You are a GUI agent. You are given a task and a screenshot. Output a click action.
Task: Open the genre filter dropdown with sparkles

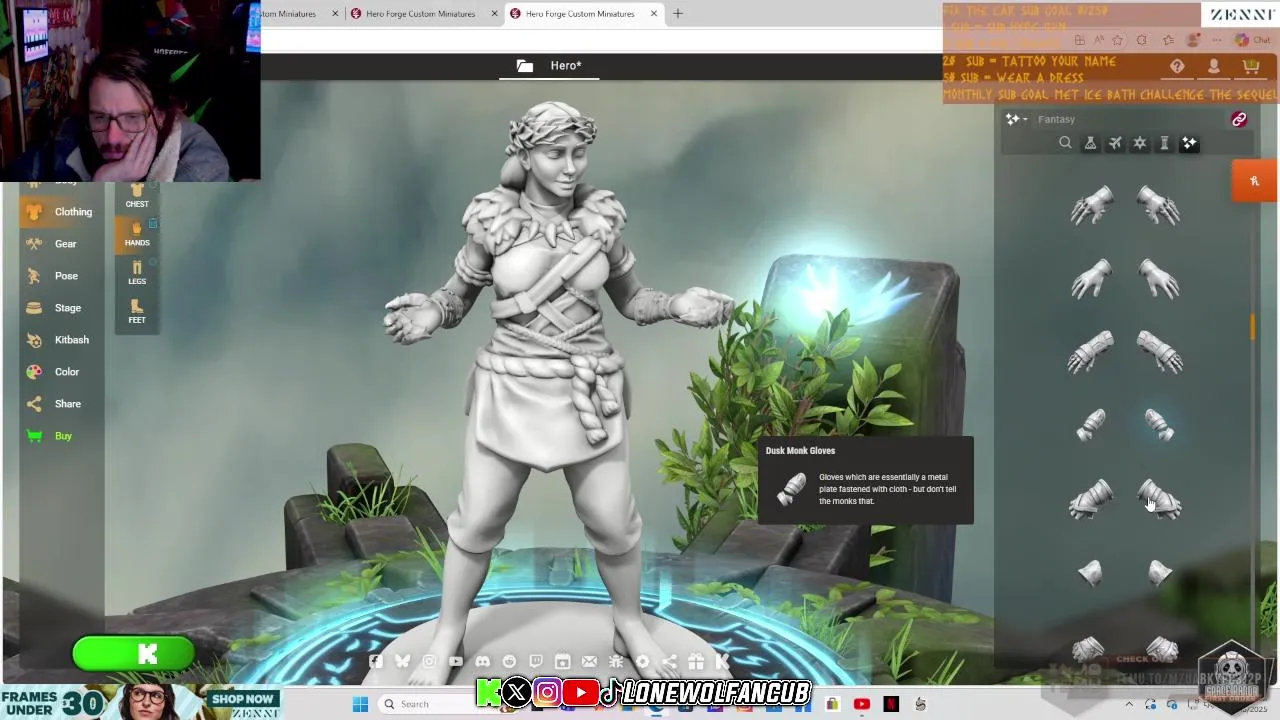tap(1017, 119)
